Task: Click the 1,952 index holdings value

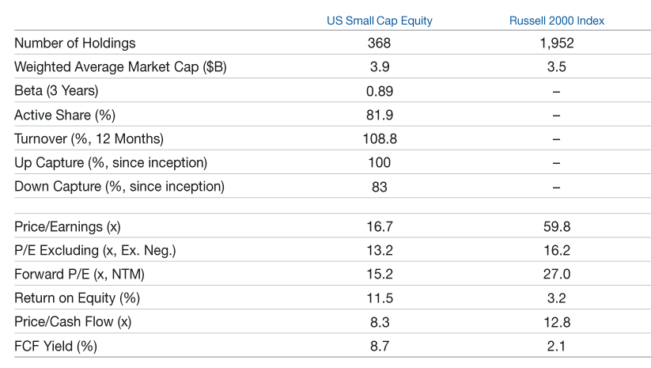Action: [556, 43]
